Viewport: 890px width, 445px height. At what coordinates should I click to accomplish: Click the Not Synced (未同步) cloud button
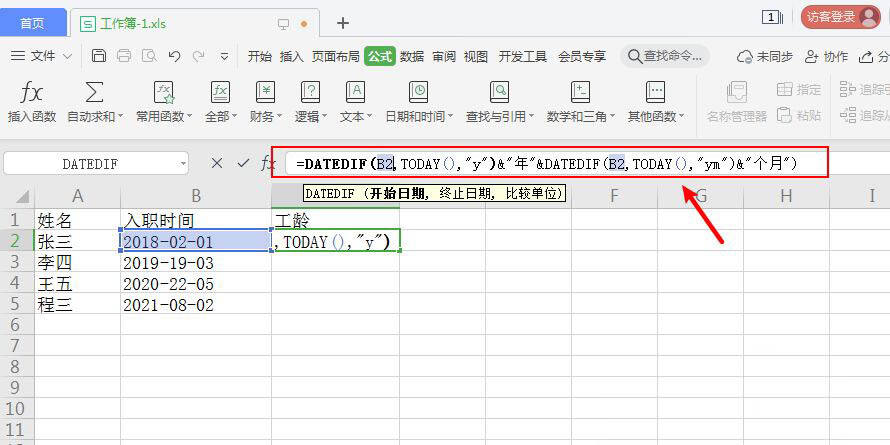point(765,56)
